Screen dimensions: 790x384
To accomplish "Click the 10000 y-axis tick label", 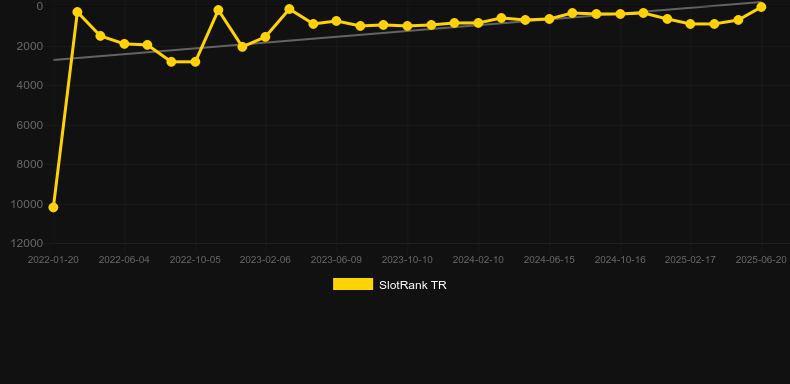I will pos(27,204).
